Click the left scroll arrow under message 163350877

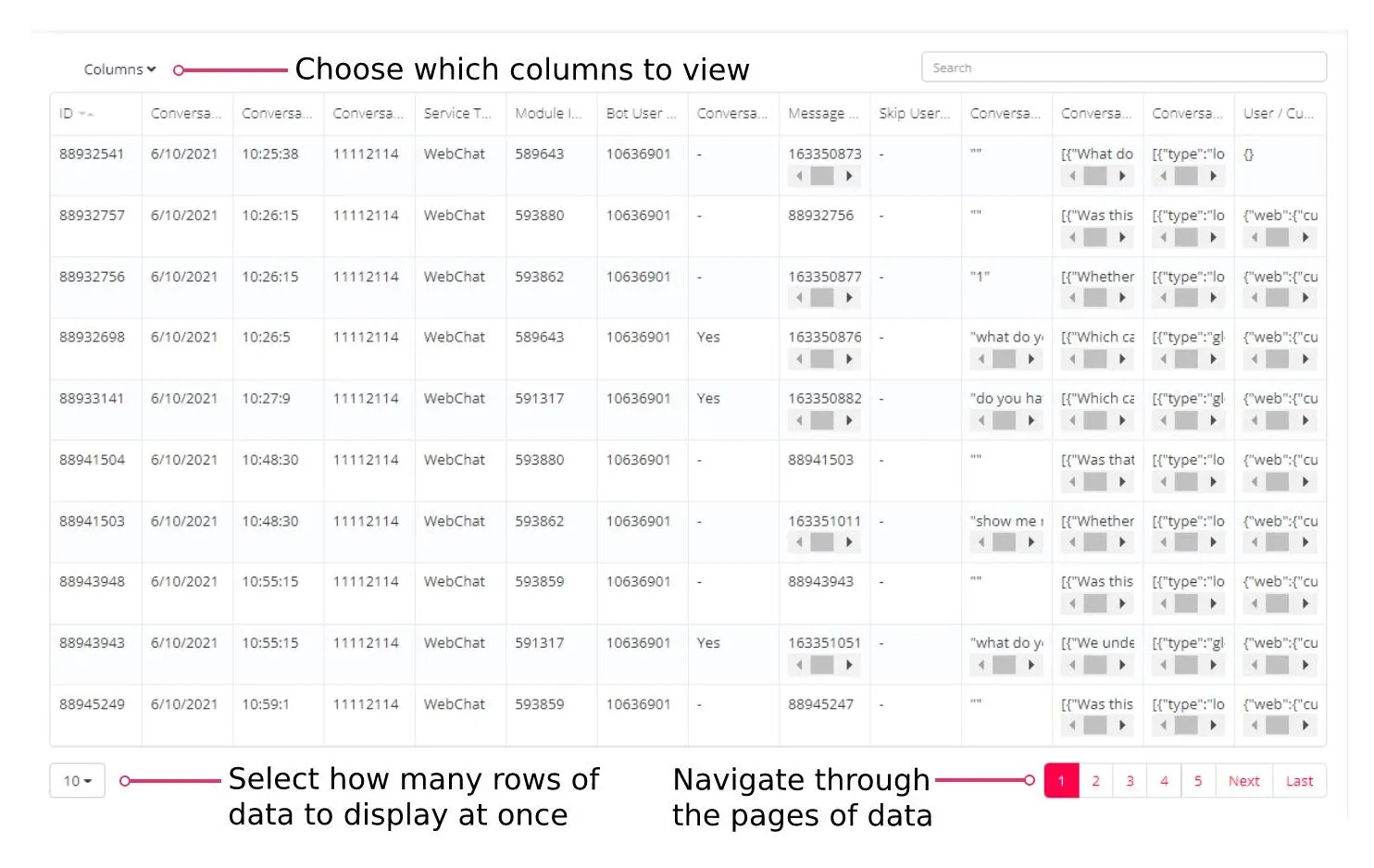coord(799,298)
